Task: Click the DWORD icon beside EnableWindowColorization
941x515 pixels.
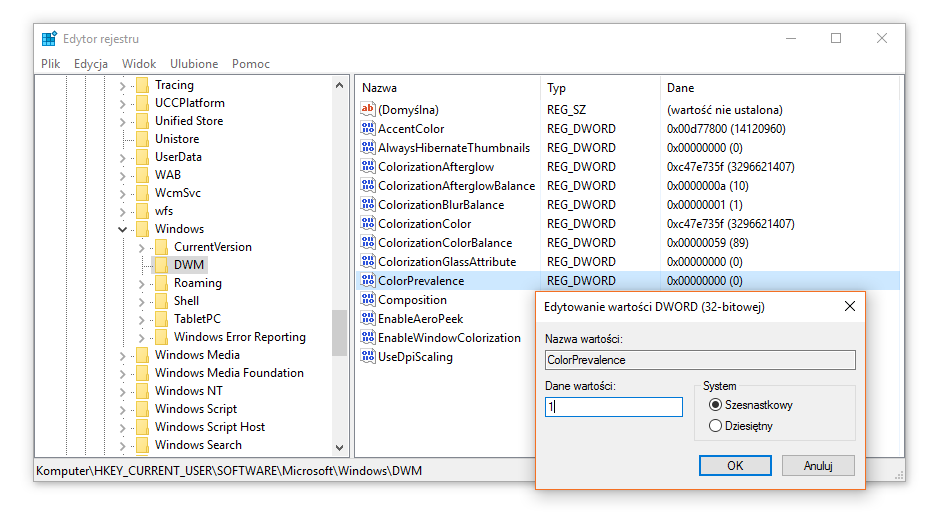Action: coord(368,337)
